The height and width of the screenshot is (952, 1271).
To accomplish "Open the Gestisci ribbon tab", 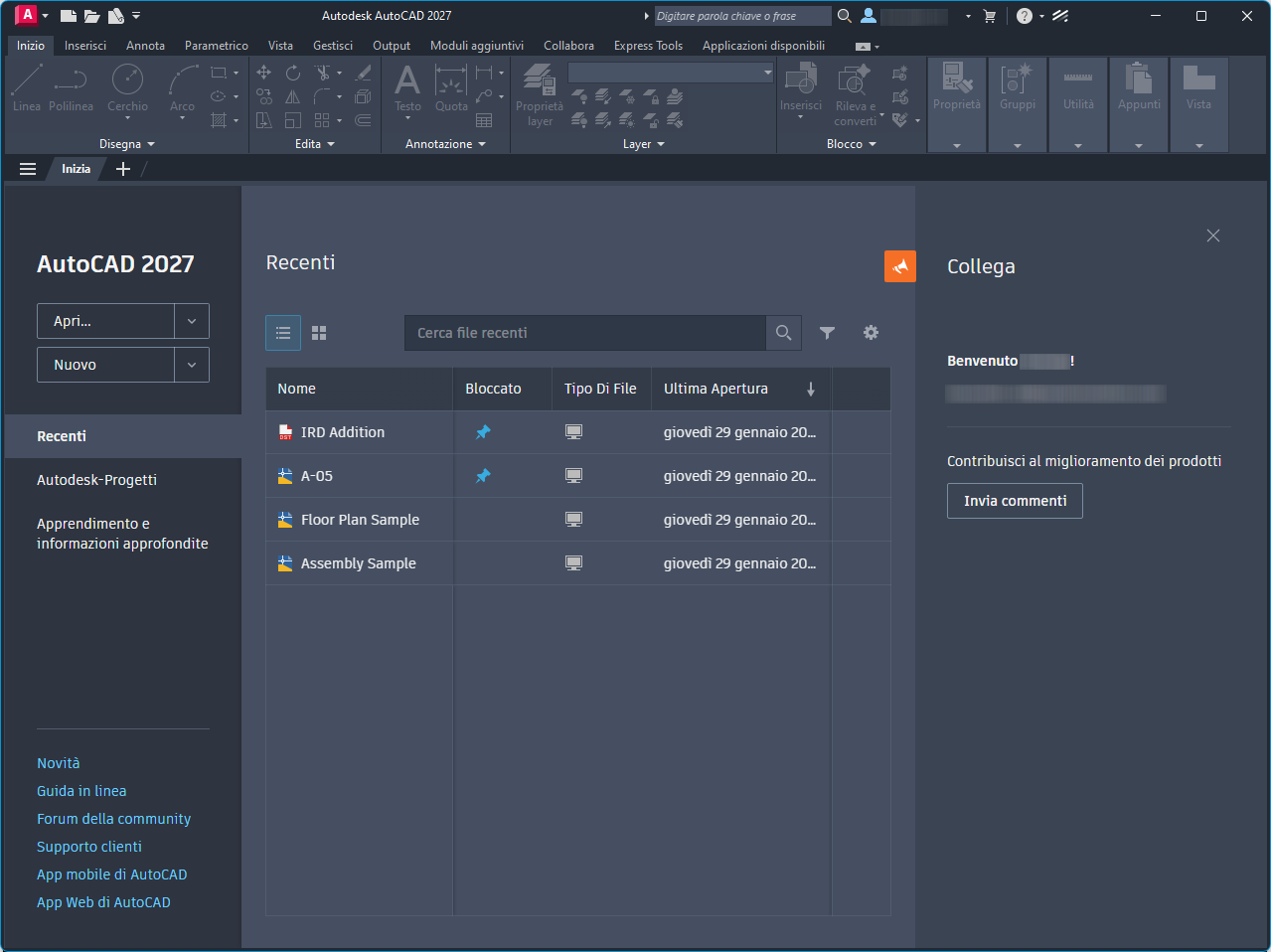I will coord(333,46).
